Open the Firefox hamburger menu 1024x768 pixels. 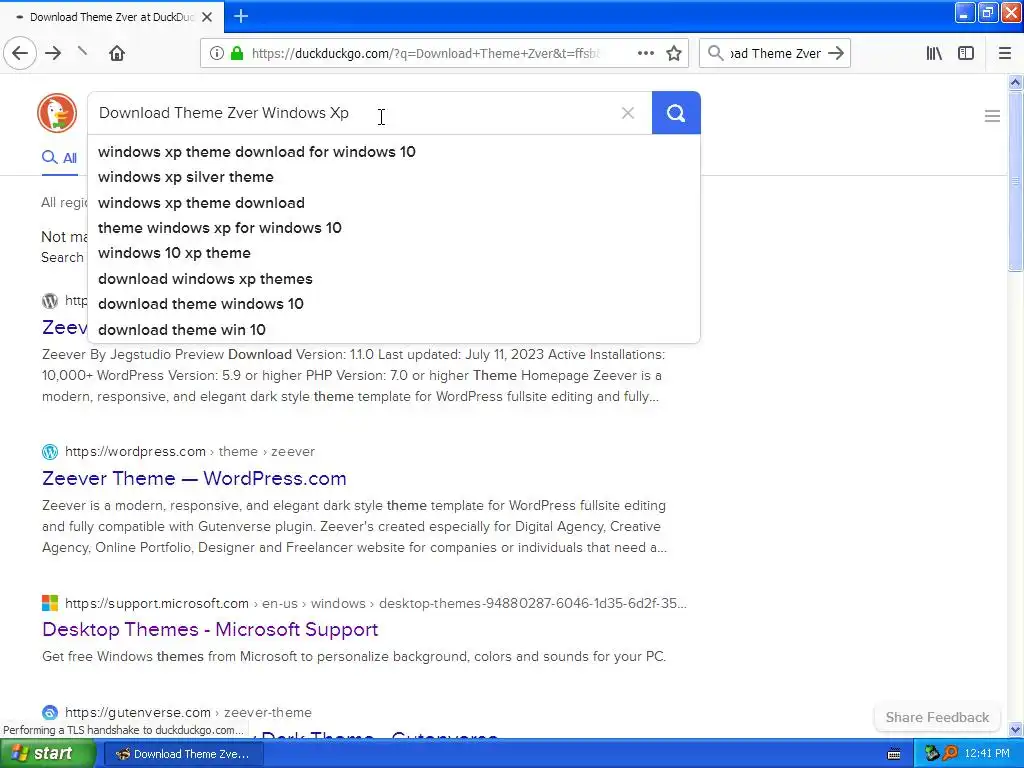1005,54
